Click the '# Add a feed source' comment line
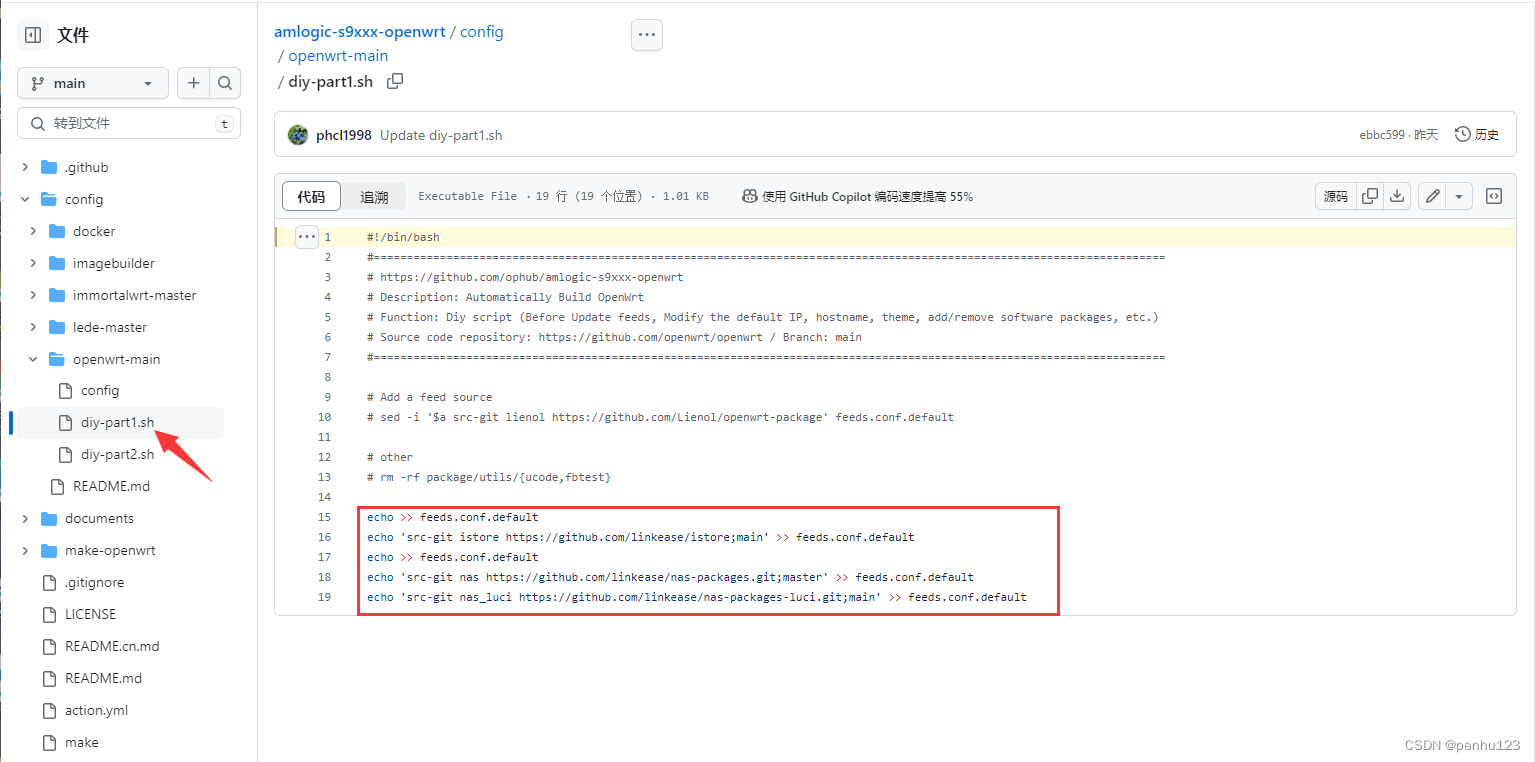 pyautogui.click(x=430, y=397)
